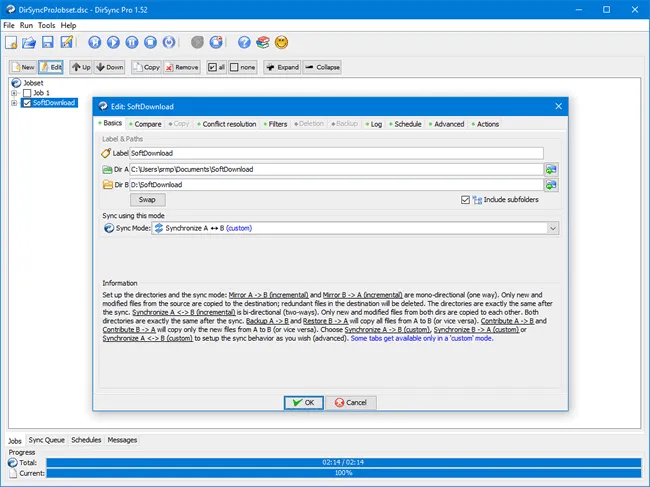Stop sync with the stop icon
This screenshot has width=650, height=487.
(150, 42)
